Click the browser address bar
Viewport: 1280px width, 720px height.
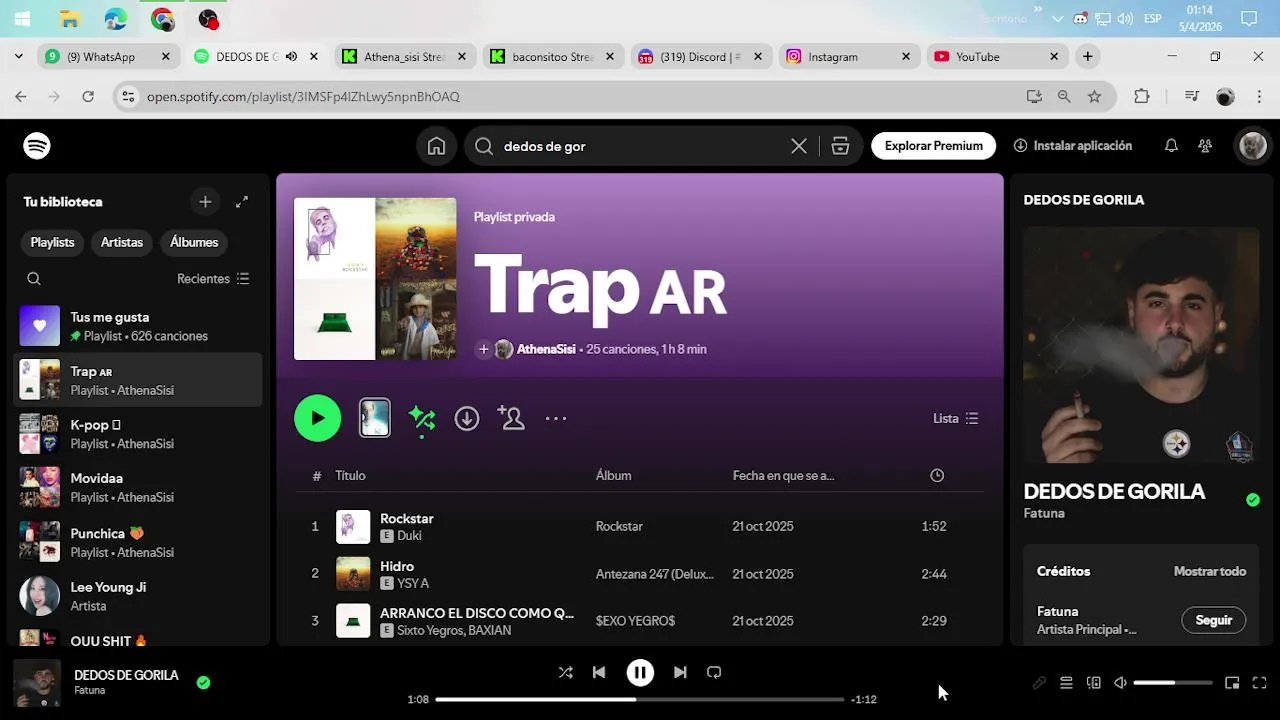[580, 97]
